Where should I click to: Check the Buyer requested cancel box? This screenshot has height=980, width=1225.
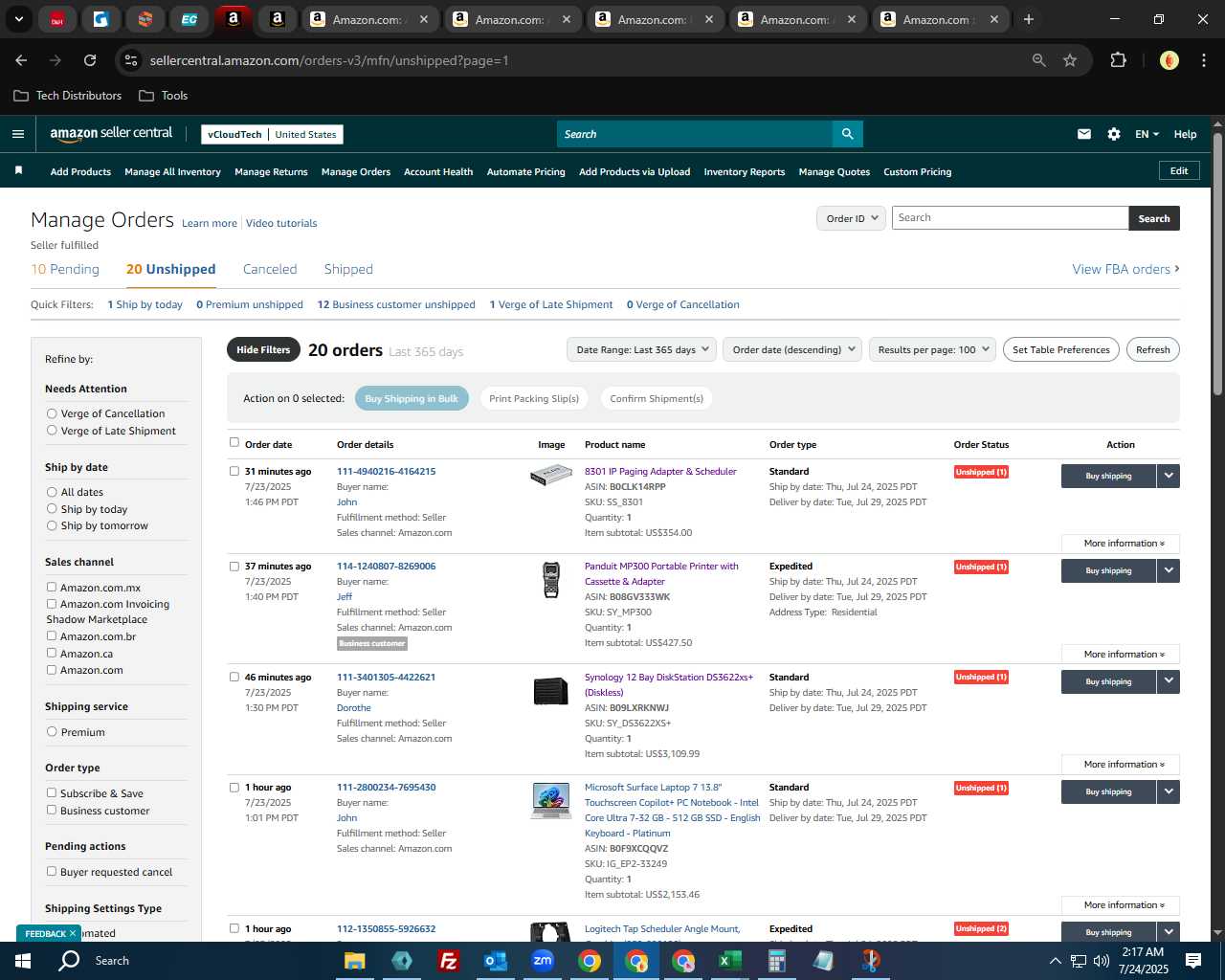point(52,871)
